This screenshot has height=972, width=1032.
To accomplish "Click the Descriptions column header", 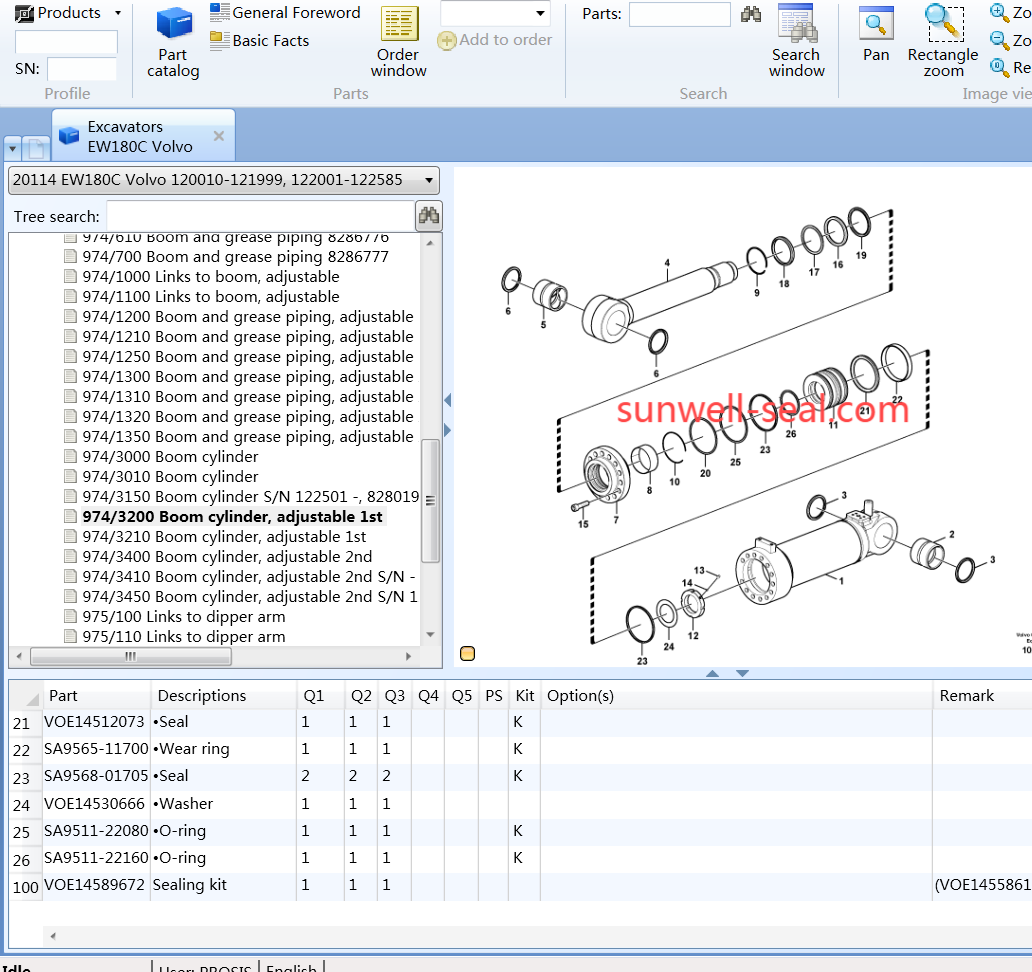I will (x=202, y=696).
